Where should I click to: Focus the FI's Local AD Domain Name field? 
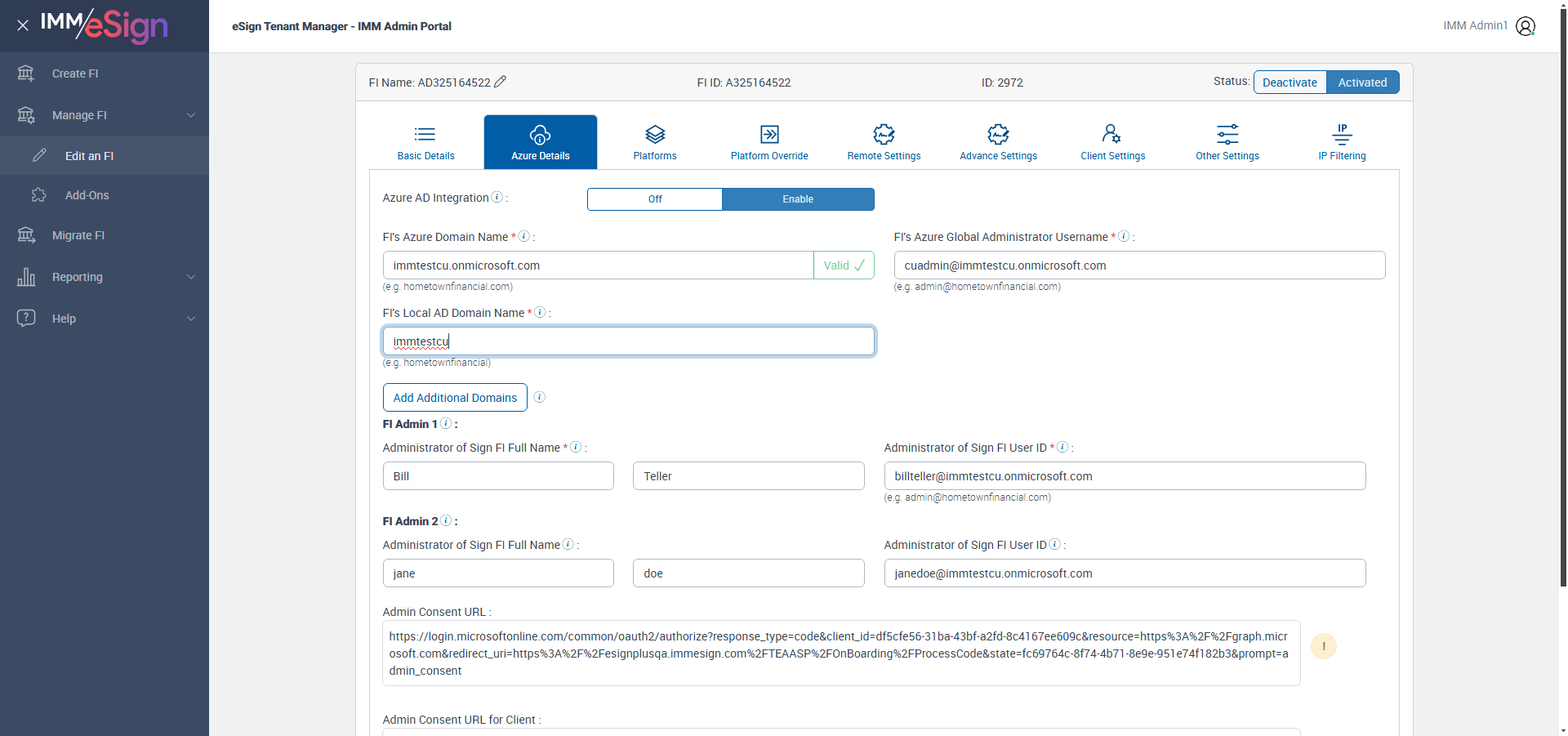click(x=629, y=341)
